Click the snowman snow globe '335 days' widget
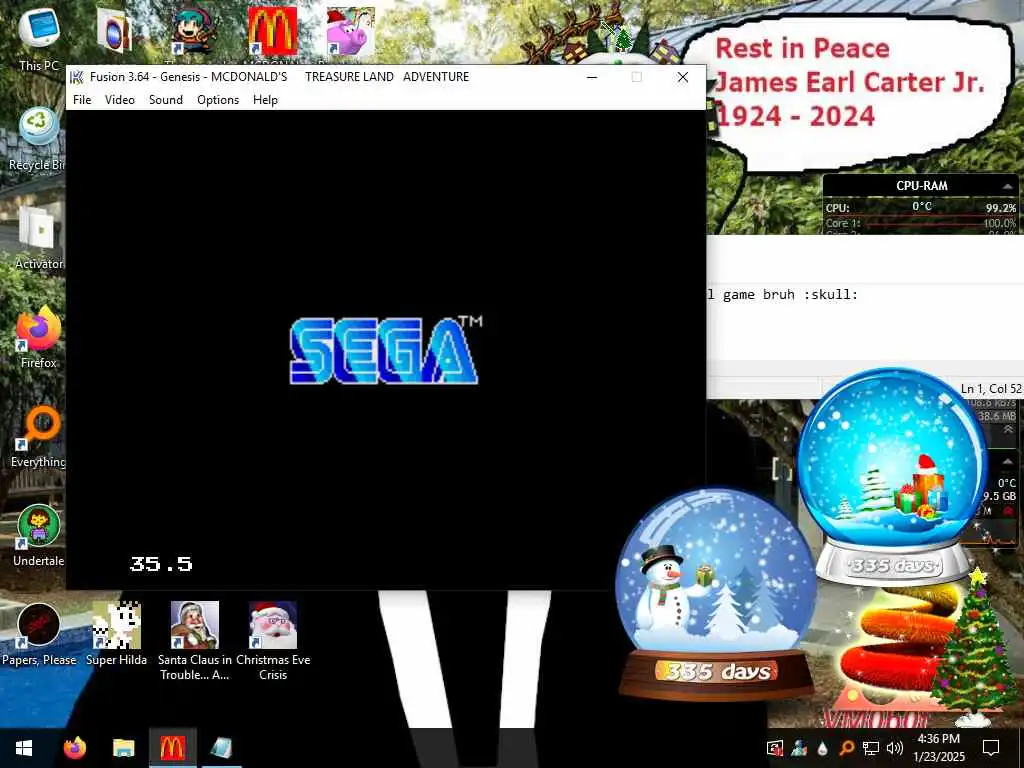1024x768 pixels. (x=716, y=594)
